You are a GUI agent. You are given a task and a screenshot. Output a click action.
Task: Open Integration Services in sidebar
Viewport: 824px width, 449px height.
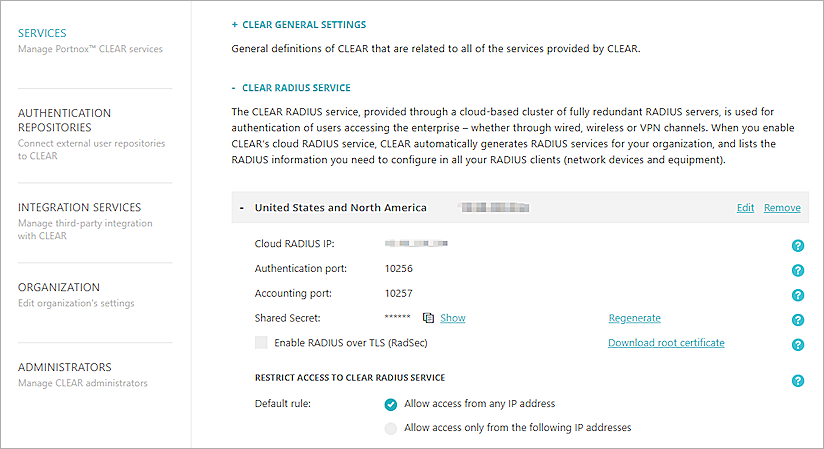79,207
